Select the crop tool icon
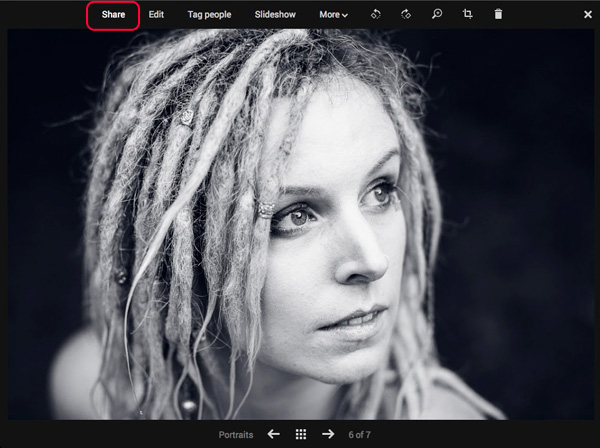This screenshot has width=600, height=448. [467, 15]
